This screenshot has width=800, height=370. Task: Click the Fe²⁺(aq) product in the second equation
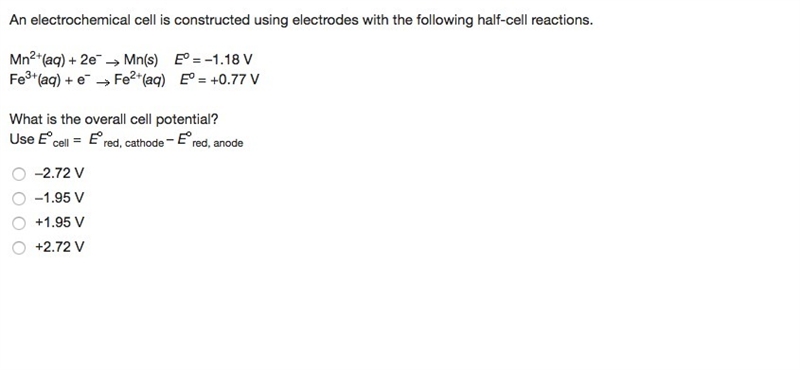[140, 80]
